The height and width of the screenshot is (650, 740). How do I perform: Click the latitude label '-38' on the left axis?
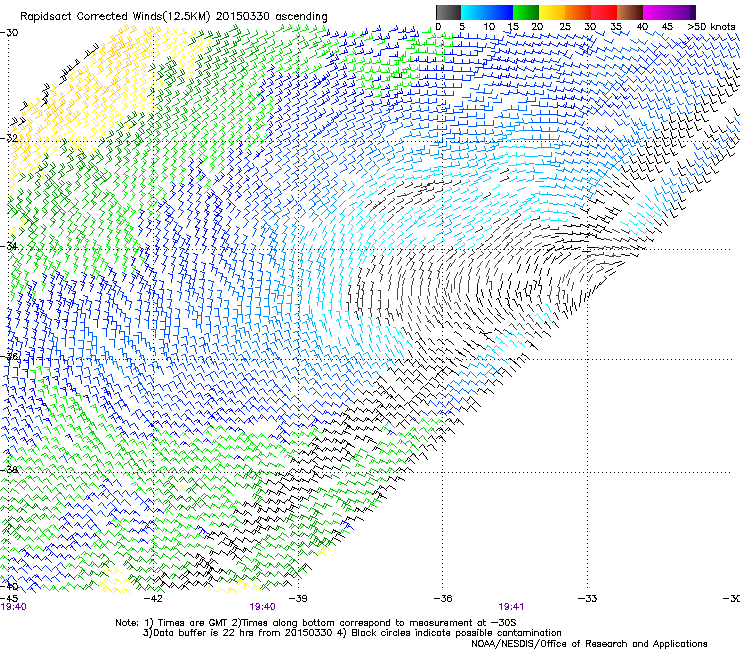[x=10, y=470]
